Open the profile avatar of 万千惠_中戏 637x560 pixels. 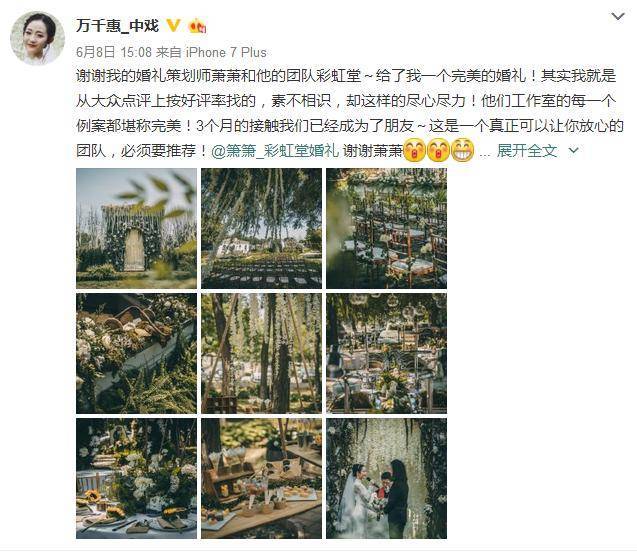(x=37, y=38)
